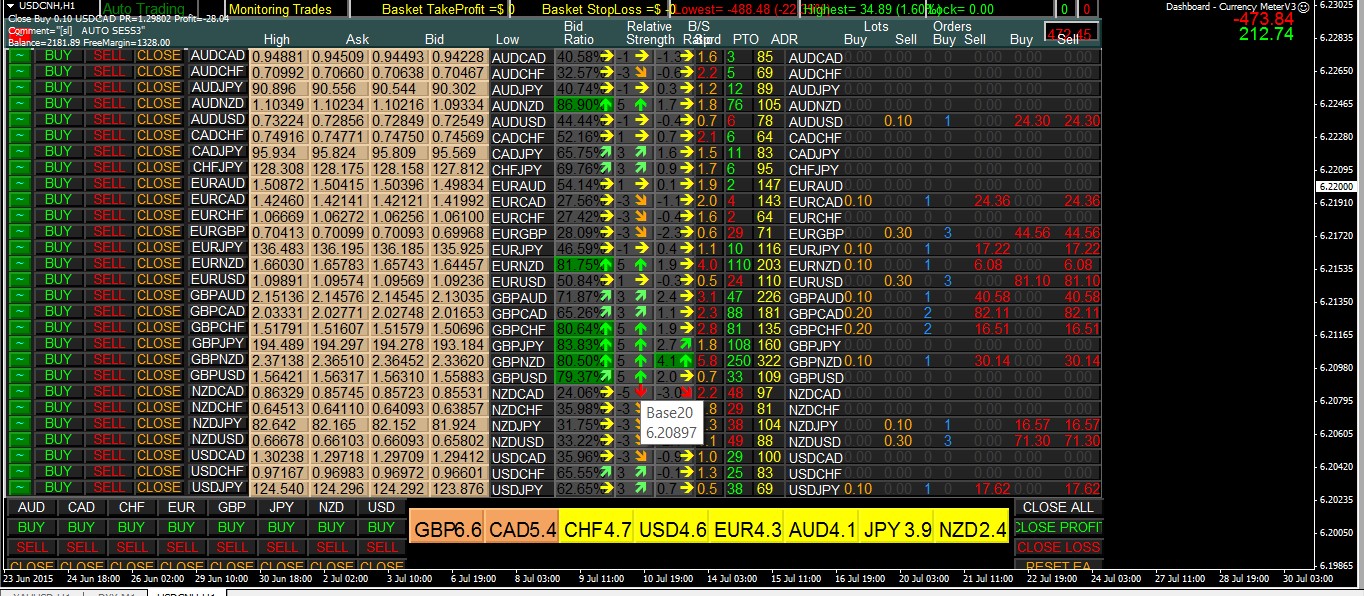Click the ADR value 322 for GBPNZD

coord(770,361)
